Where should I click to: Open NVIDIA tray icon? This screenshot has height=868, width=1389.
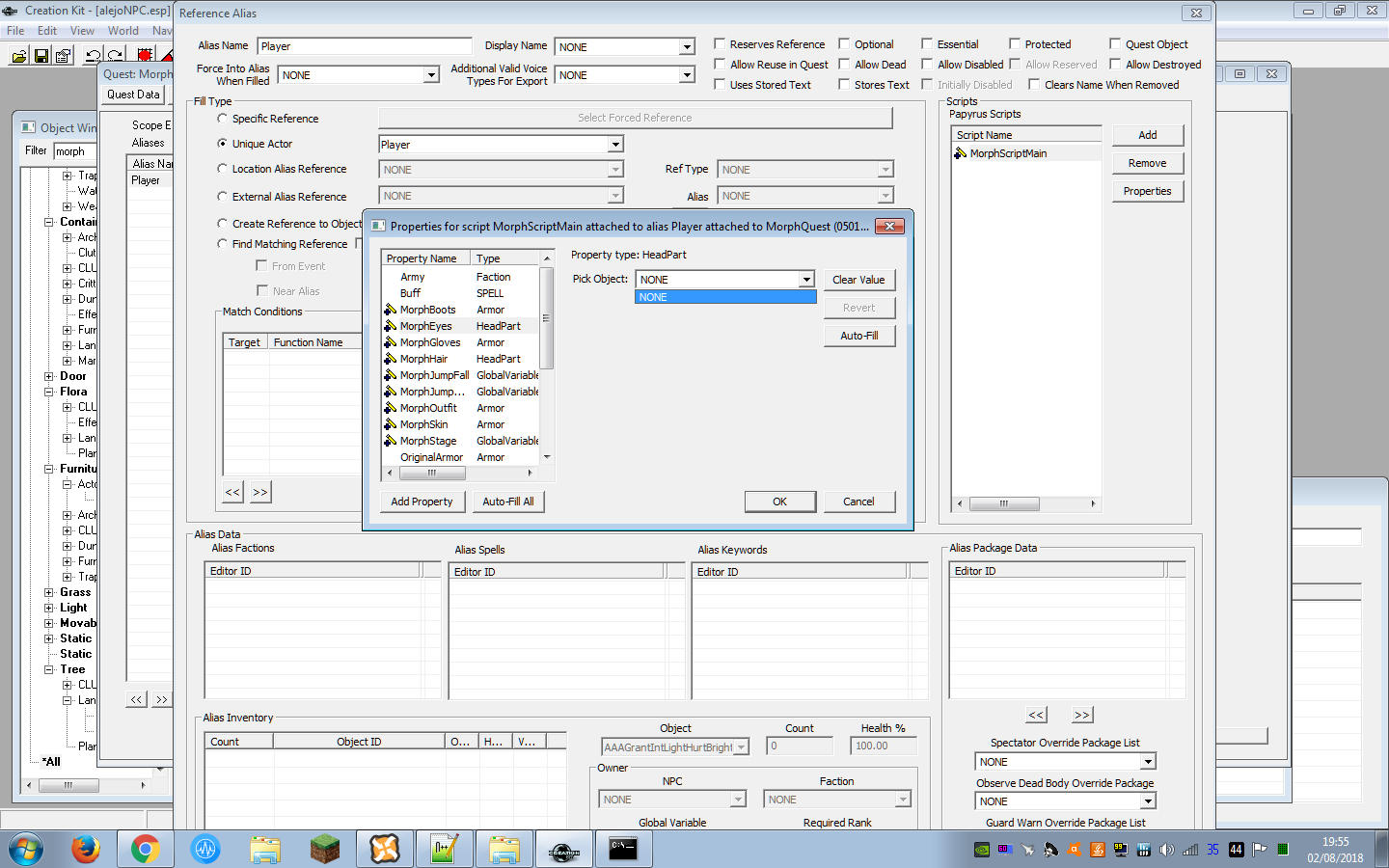pos(982,850)
